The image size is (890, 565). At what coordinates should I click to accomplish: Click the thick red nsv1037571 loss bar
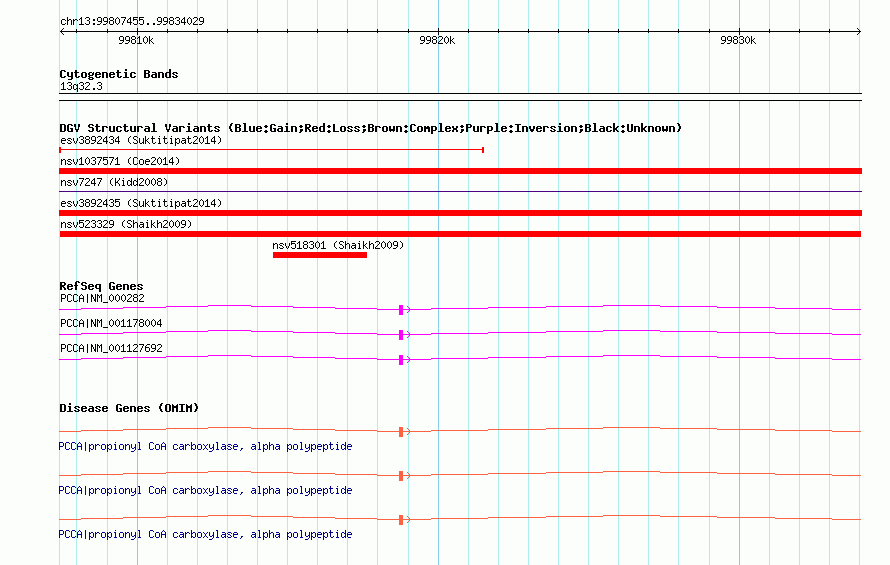pyautogui.click(x=460, y=171)
